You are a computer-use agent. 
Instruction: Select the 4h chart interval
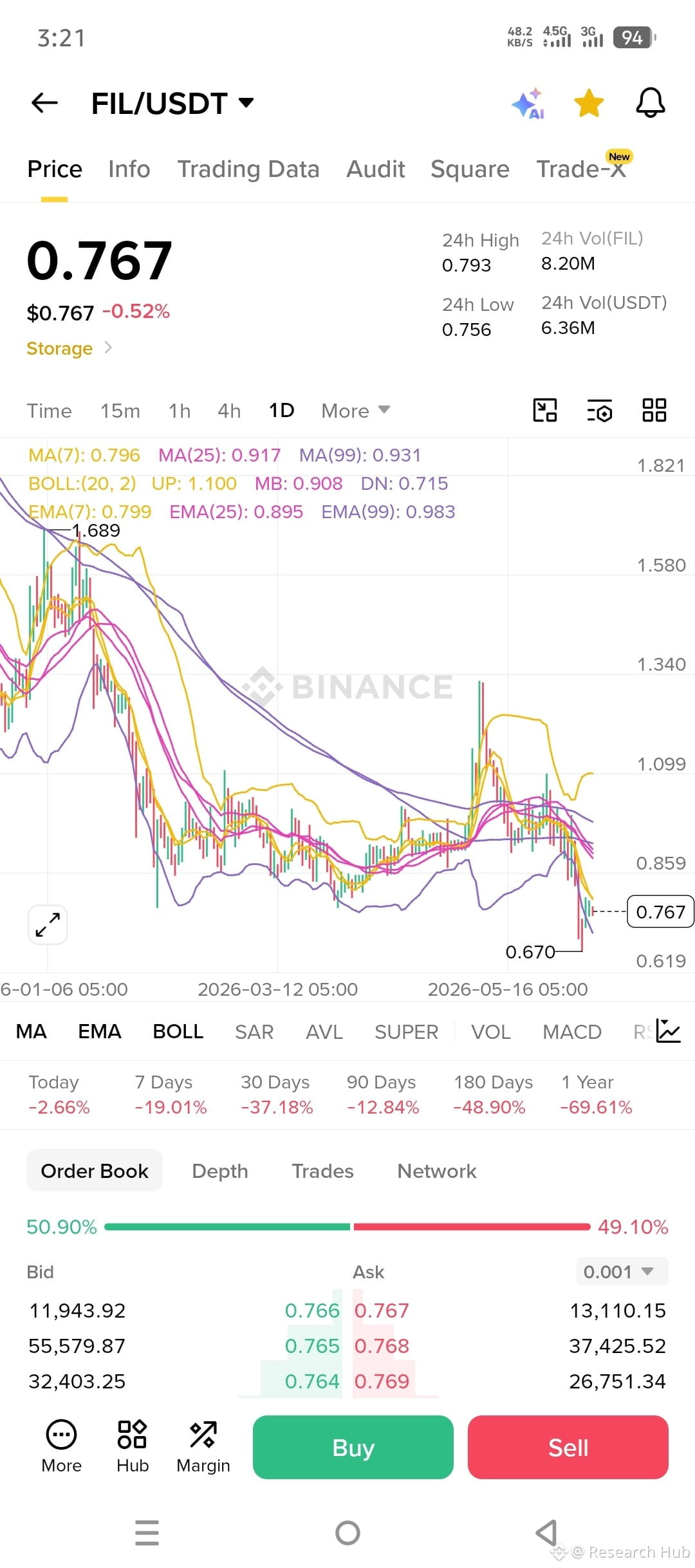229,411
